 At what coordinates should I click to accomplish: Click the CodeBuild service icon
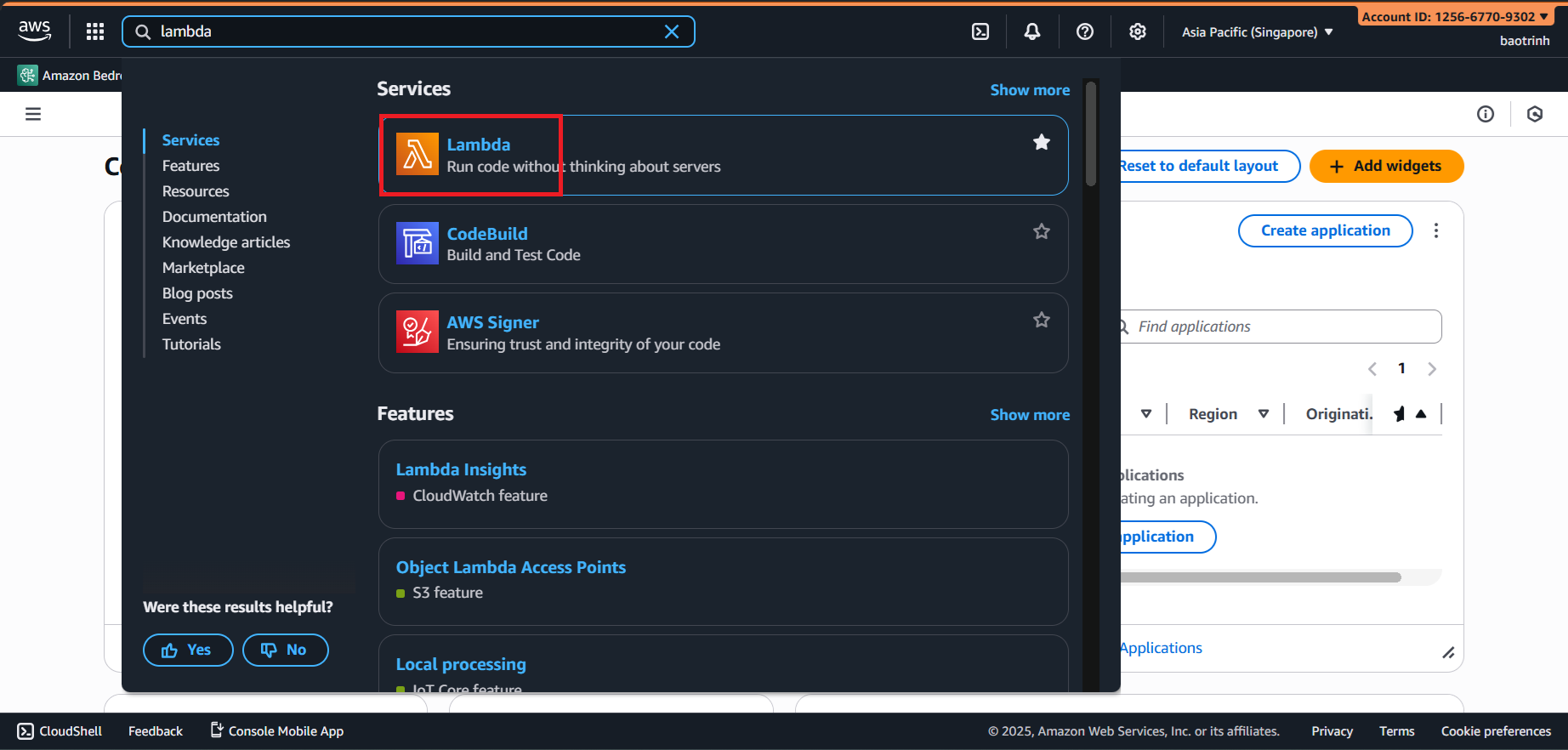click(417, 243)
